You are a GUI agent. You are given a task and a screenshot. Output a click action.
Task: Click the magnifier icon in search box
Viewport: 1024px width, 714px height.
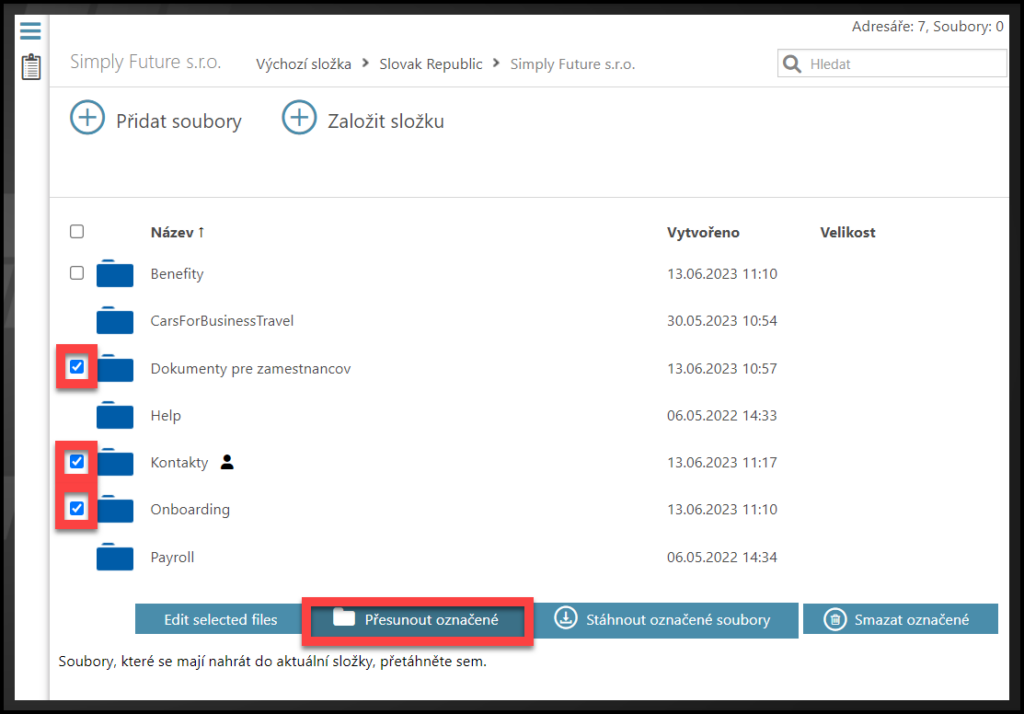pos(792,64)
